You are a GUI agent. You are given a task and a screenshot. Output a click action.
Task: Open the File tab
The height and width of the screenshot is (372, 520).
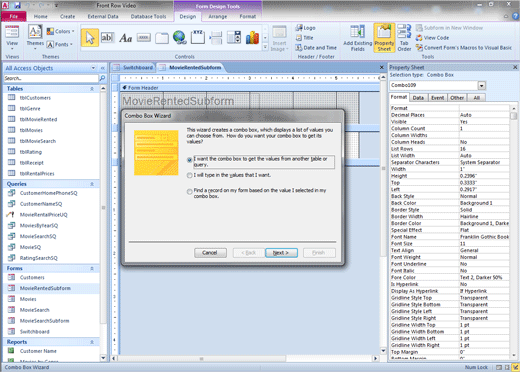coord(14,16)
